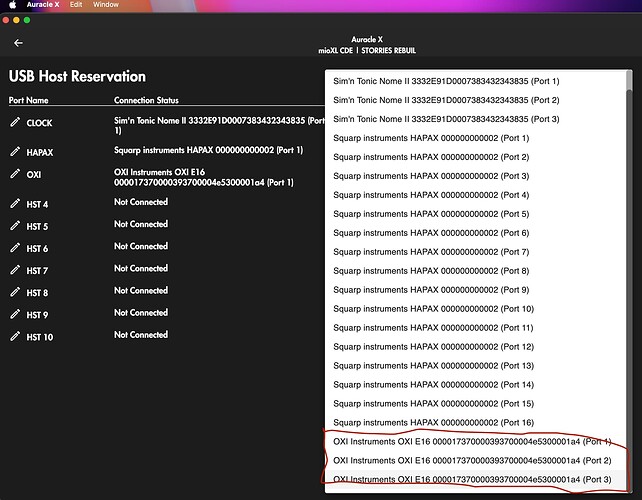
Task: Click the HST 7 port name
Action: pyautogui.click(x=37, y=270)
